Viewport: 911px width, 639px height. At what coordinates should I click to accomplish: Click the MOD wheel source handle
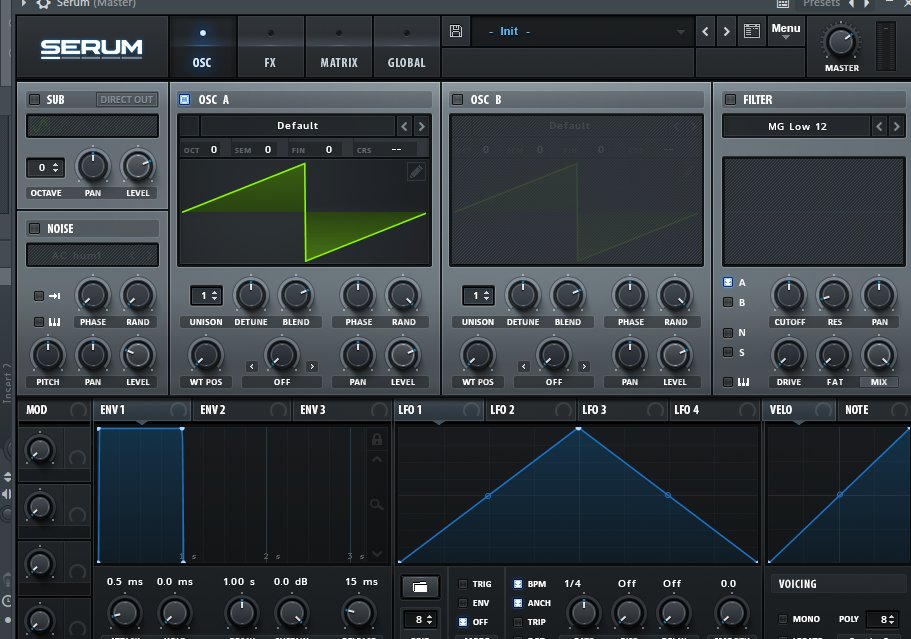click(x=78, y=410)
